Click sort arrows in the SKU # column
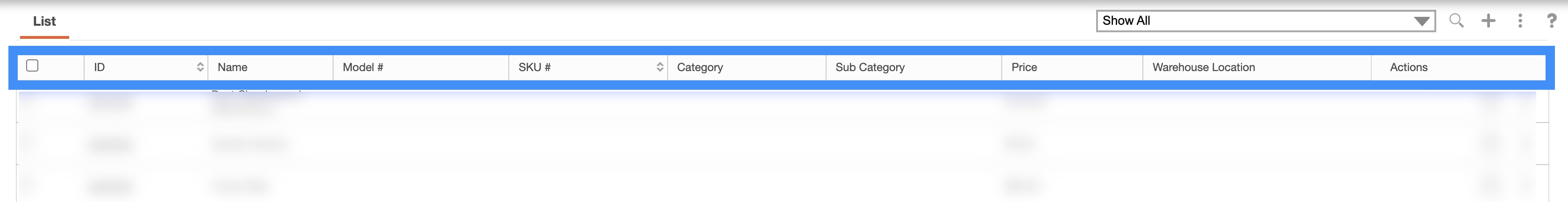The width and height of the screenshot is (1568, 202). coord(660,67)
